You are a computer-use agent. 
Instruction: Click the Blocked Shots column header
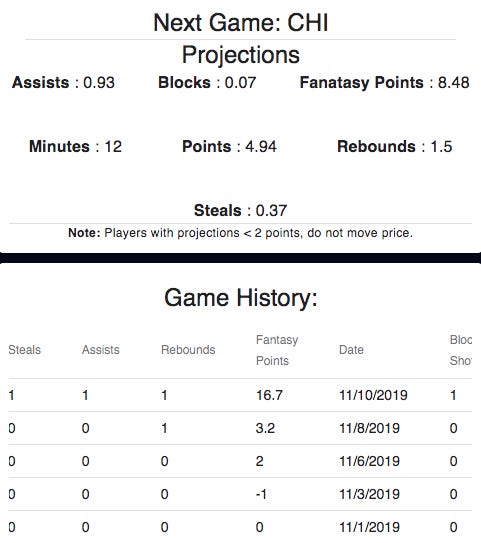coord(461,350)
